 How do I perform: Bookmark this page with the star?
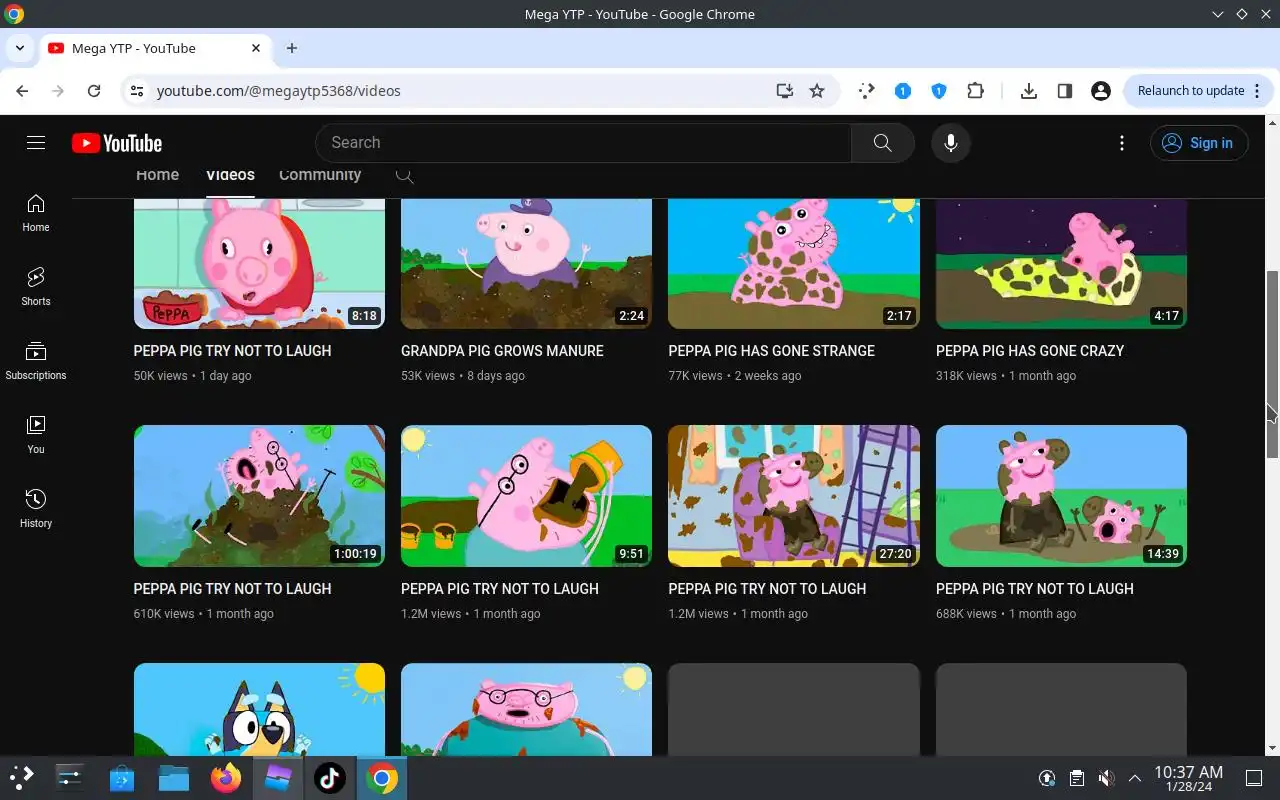point(817,91)
